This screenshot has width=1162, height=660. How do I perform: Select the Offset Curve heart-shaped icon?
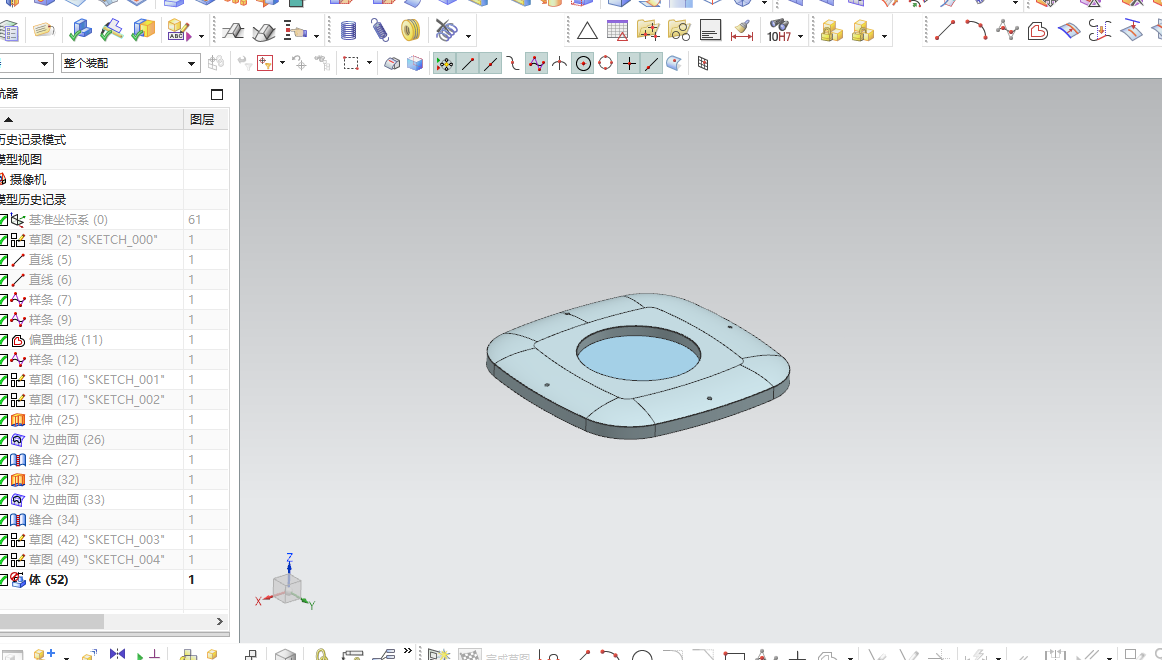point(1038,30)
